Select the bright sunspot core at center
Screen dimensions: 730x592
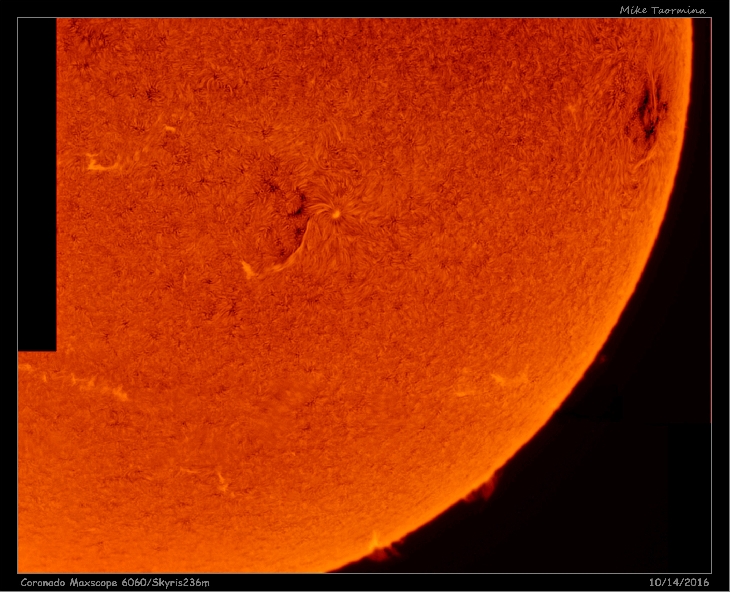(x=336, y=213)
